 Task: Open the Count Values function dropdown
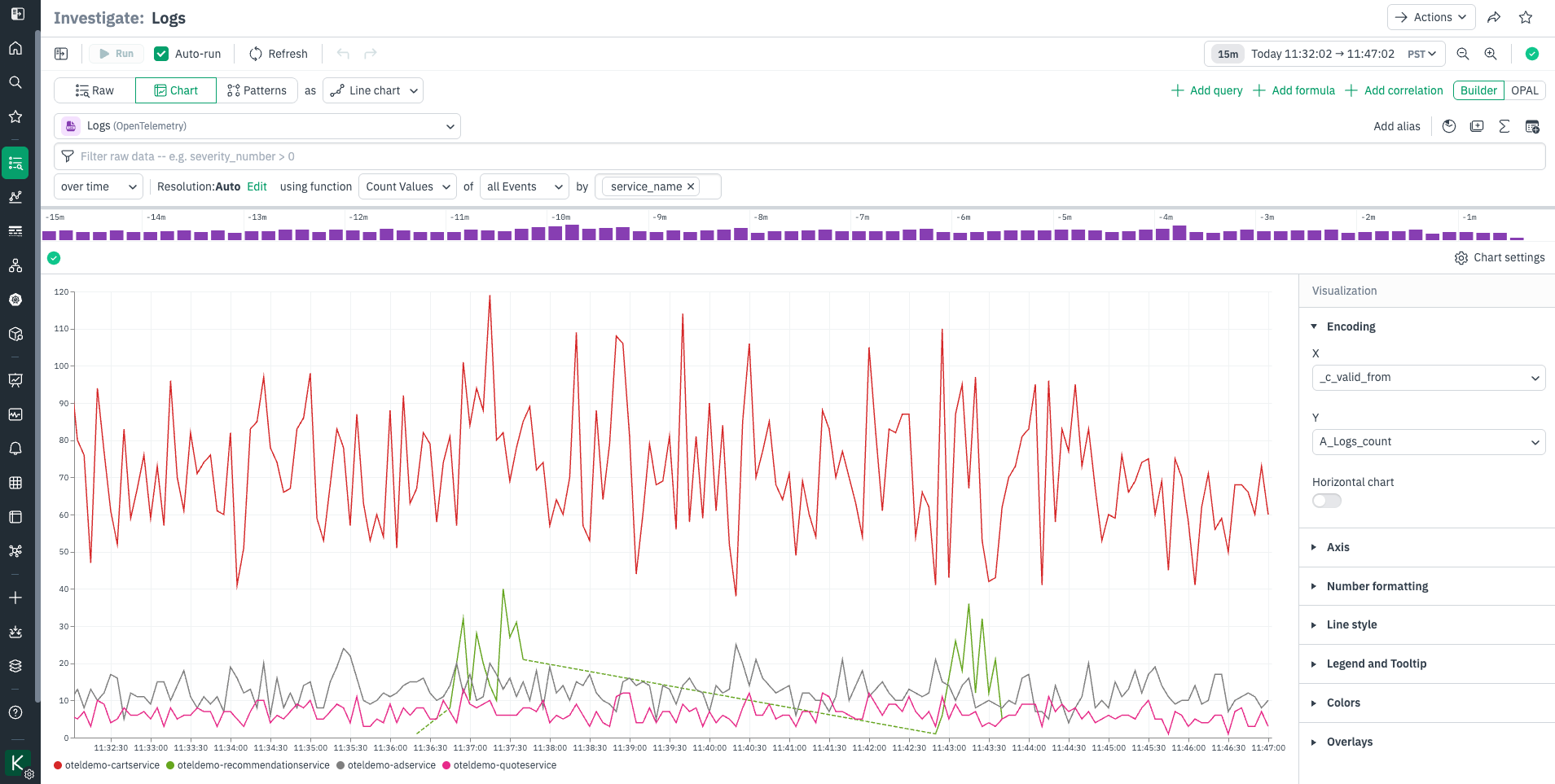coord(407,186)
